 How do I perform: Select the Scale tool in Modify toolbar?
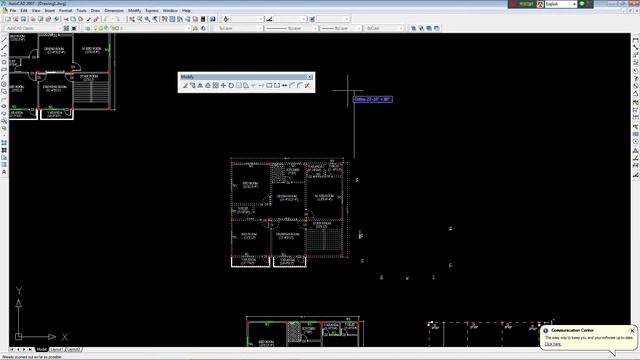[239, 85]
